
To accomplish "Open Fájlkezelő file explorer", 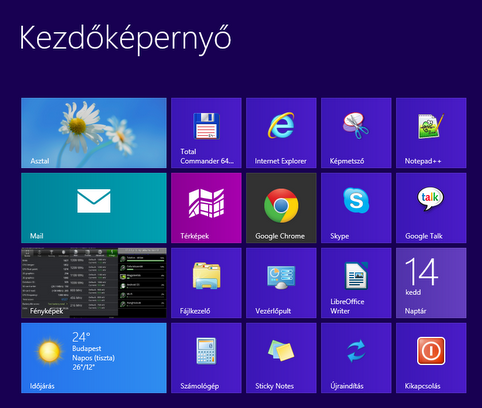I will coord(206,283).
